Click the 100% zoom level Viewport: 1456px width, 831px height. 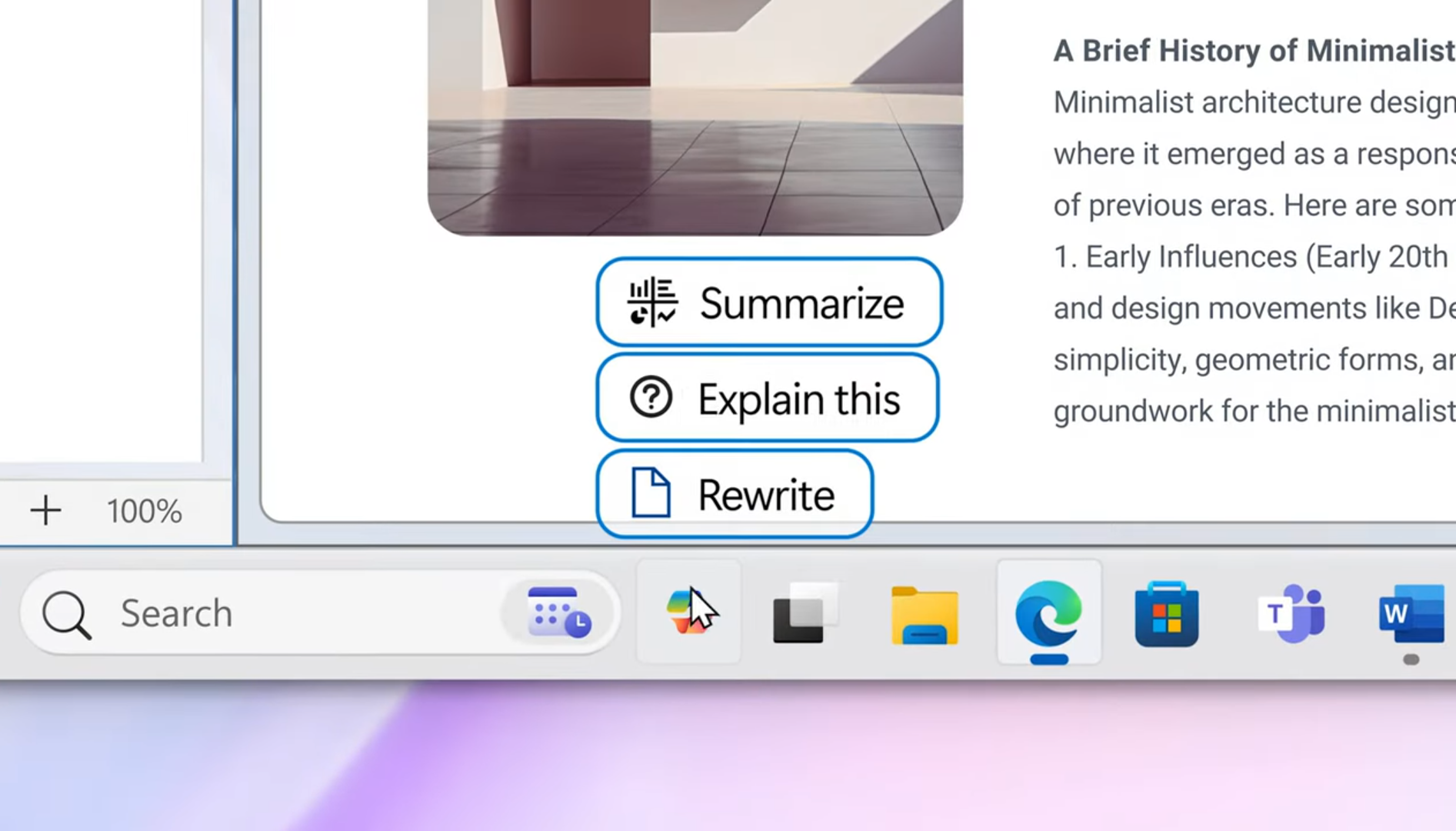144,512
